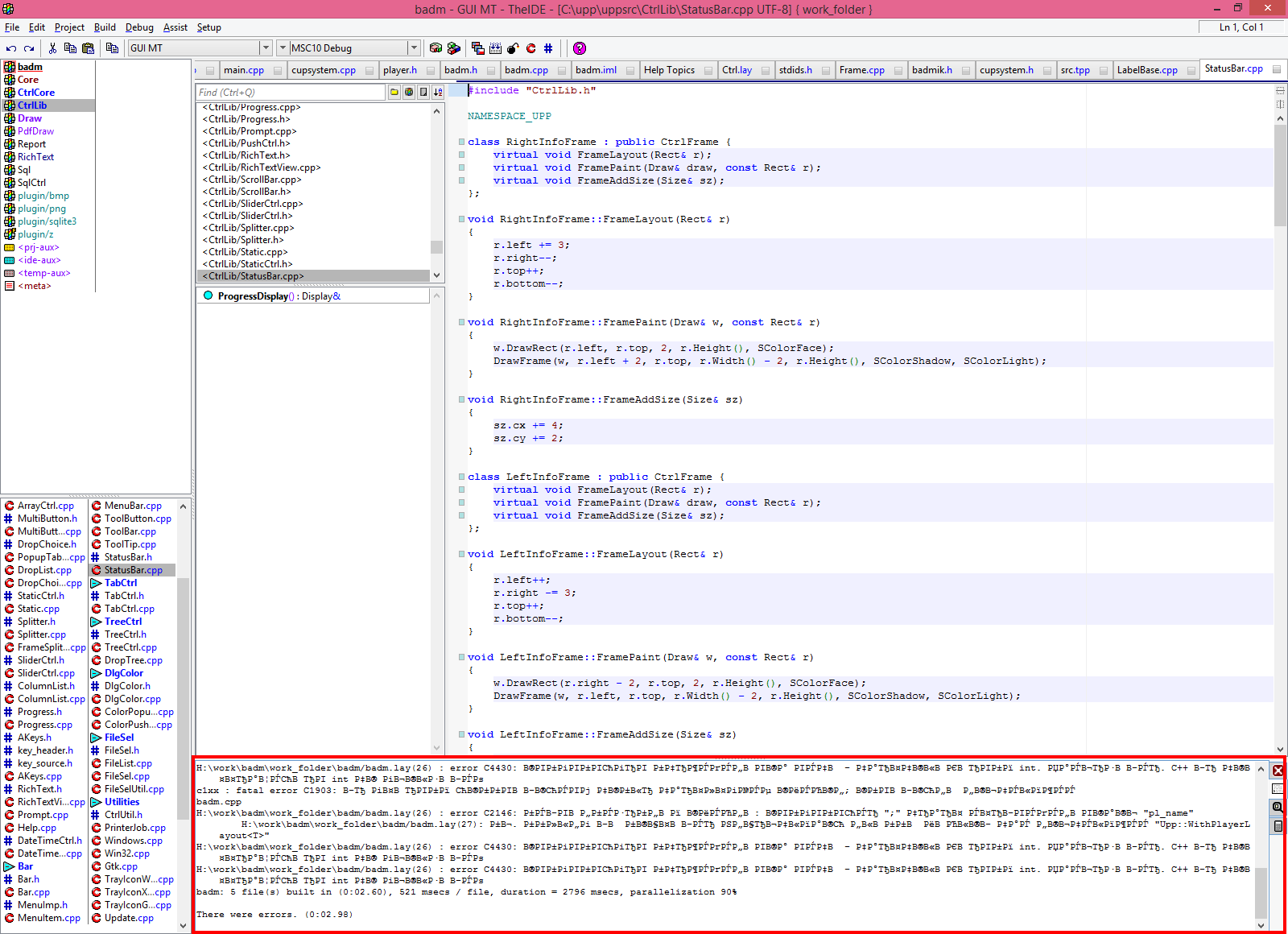Toggle the fold marker at class LeftInfoFrame

click(x=461, y=477)
